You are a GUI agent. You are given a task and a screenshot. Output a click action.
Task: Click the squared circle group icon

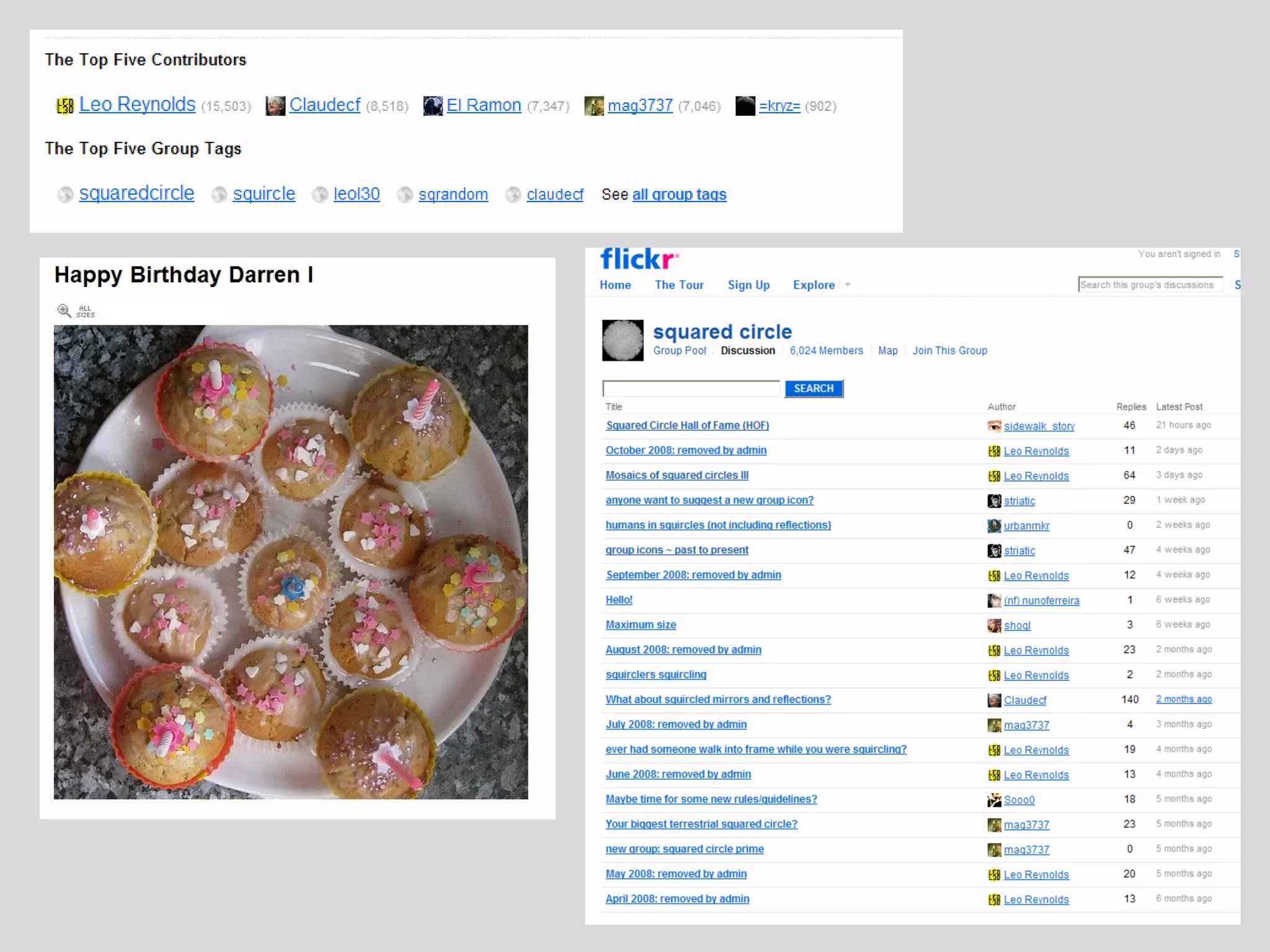(623, 340)
